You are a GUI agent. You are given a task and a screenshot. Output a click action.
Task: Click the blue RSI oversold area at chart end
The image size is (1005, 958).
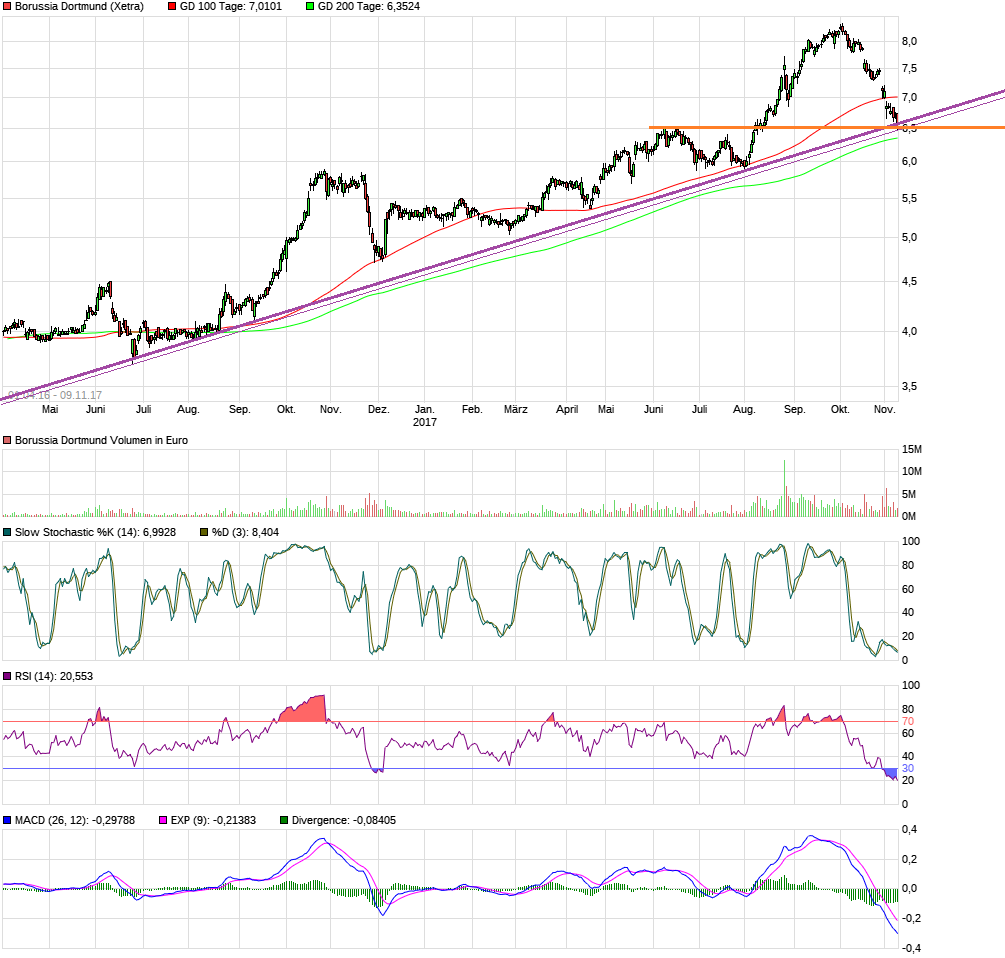[890, 773]
